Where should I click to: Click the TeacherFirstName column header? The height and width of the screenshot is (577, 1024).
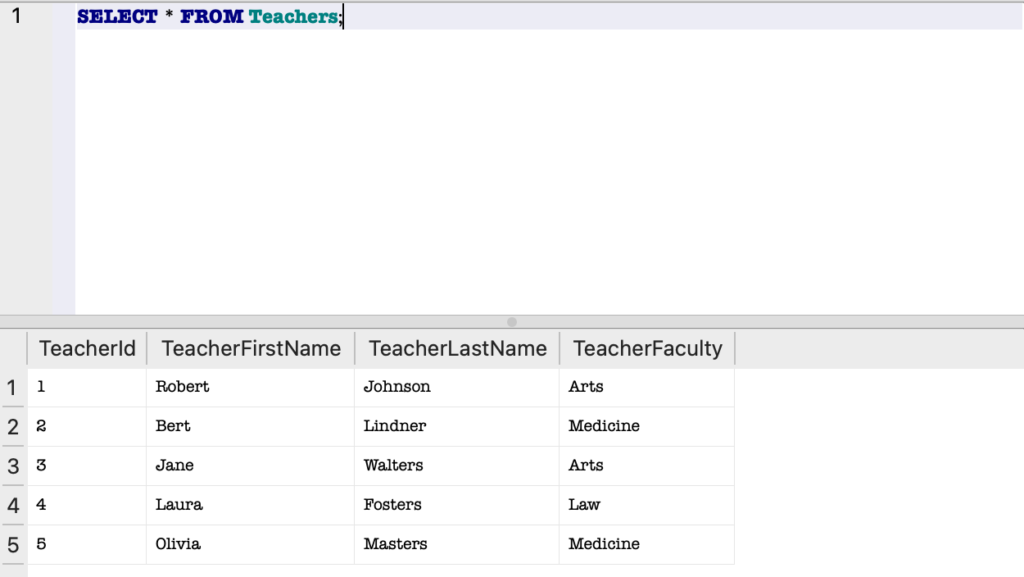click(x=250, y=348)
